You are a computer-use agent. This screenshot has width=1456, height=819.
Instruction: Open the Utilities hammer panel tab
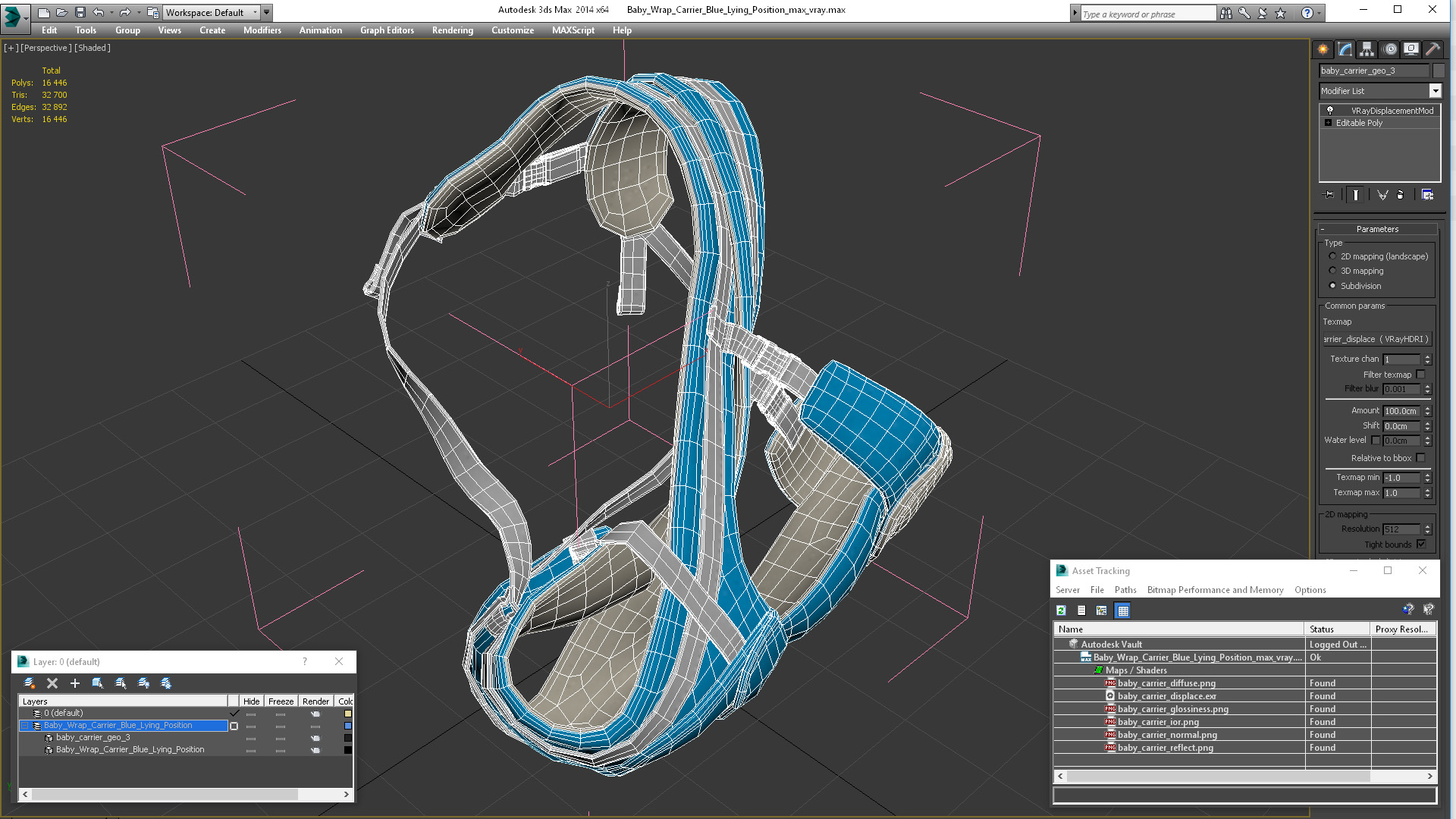coord(1432,49)
